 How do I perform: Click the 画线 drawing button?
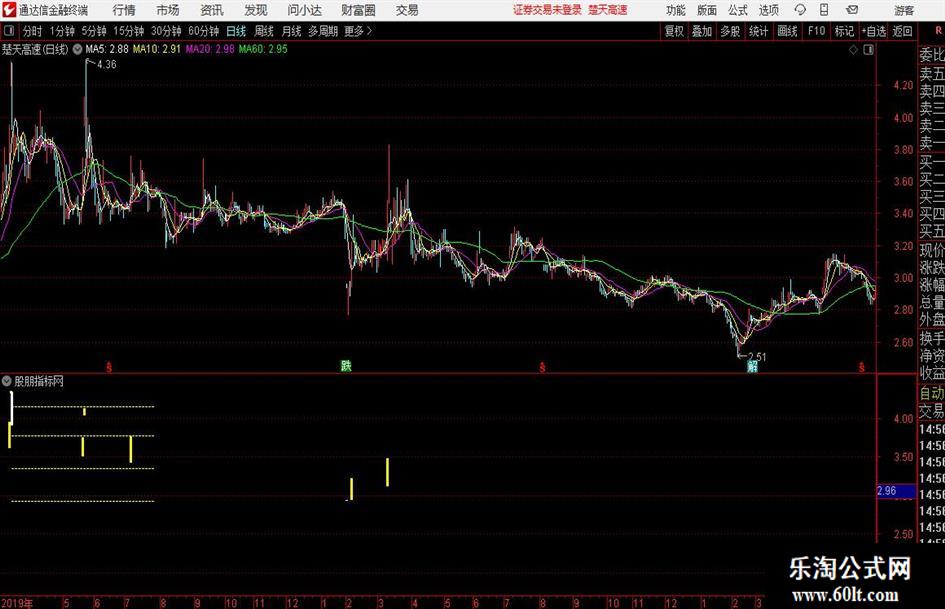point(788,31)
